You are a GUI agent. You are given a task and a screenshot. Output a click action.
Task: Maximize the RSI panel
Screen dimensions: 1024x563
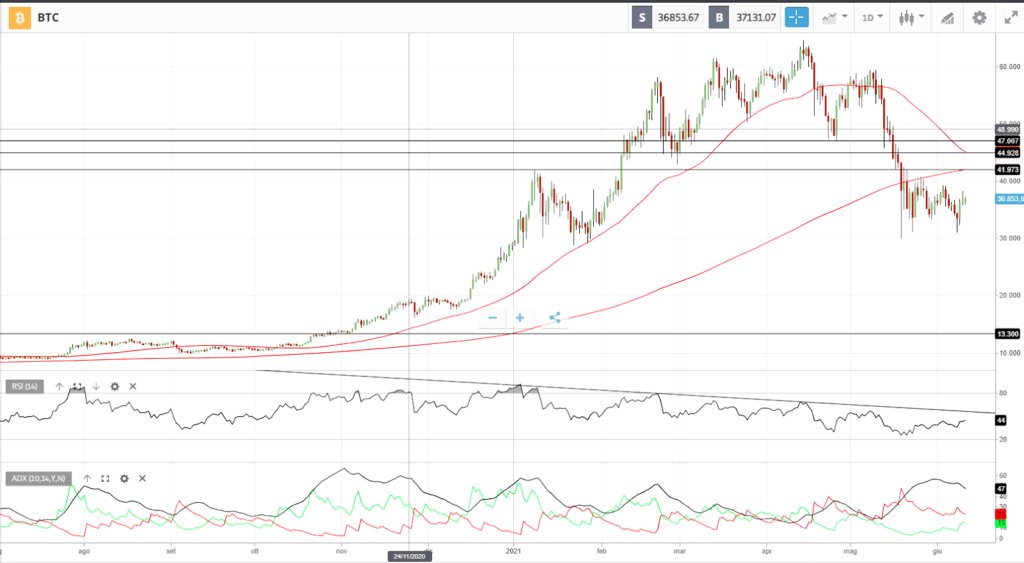78,387
